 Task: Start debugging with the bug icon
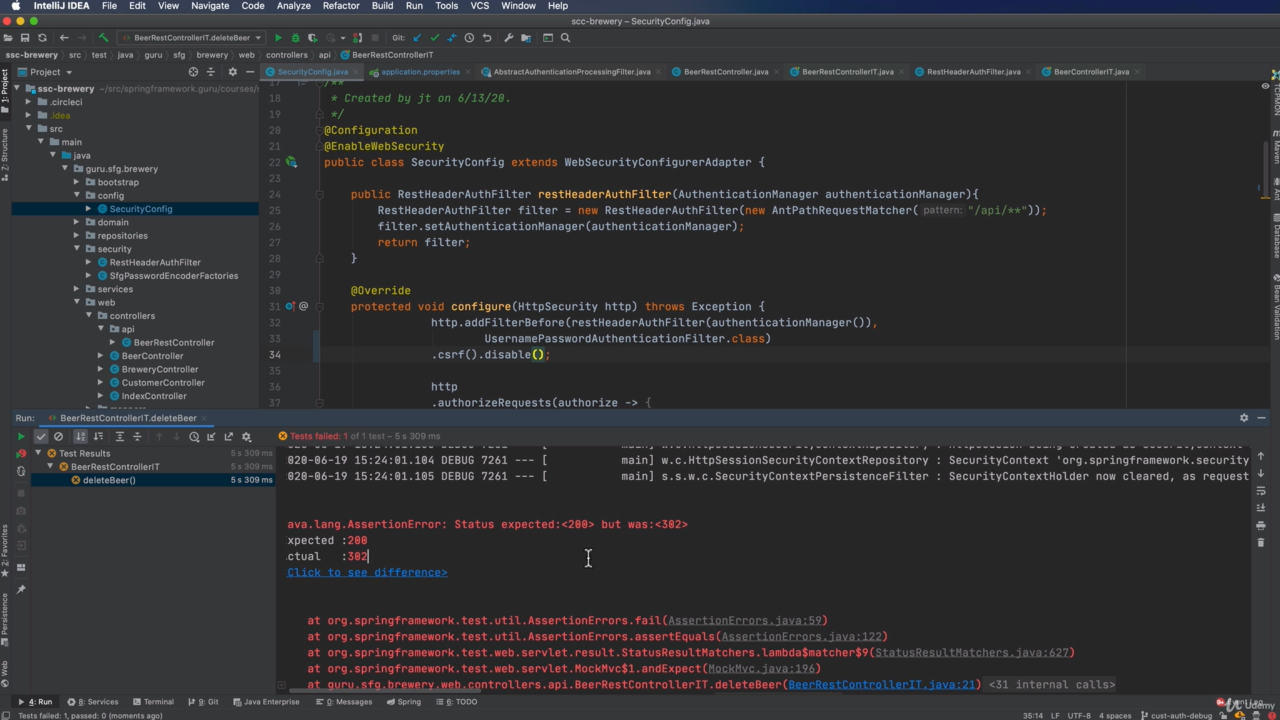click(x=295, y=38)
